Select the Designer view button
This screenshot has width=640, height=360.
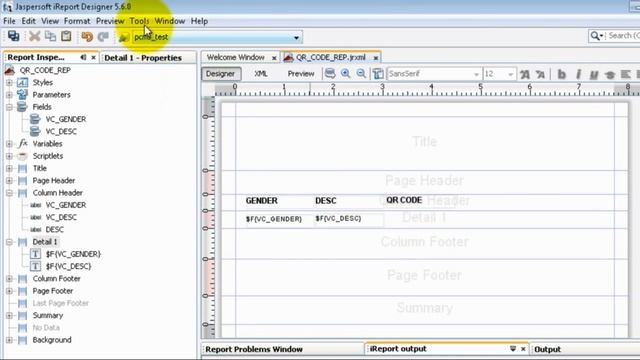point(220,74)
